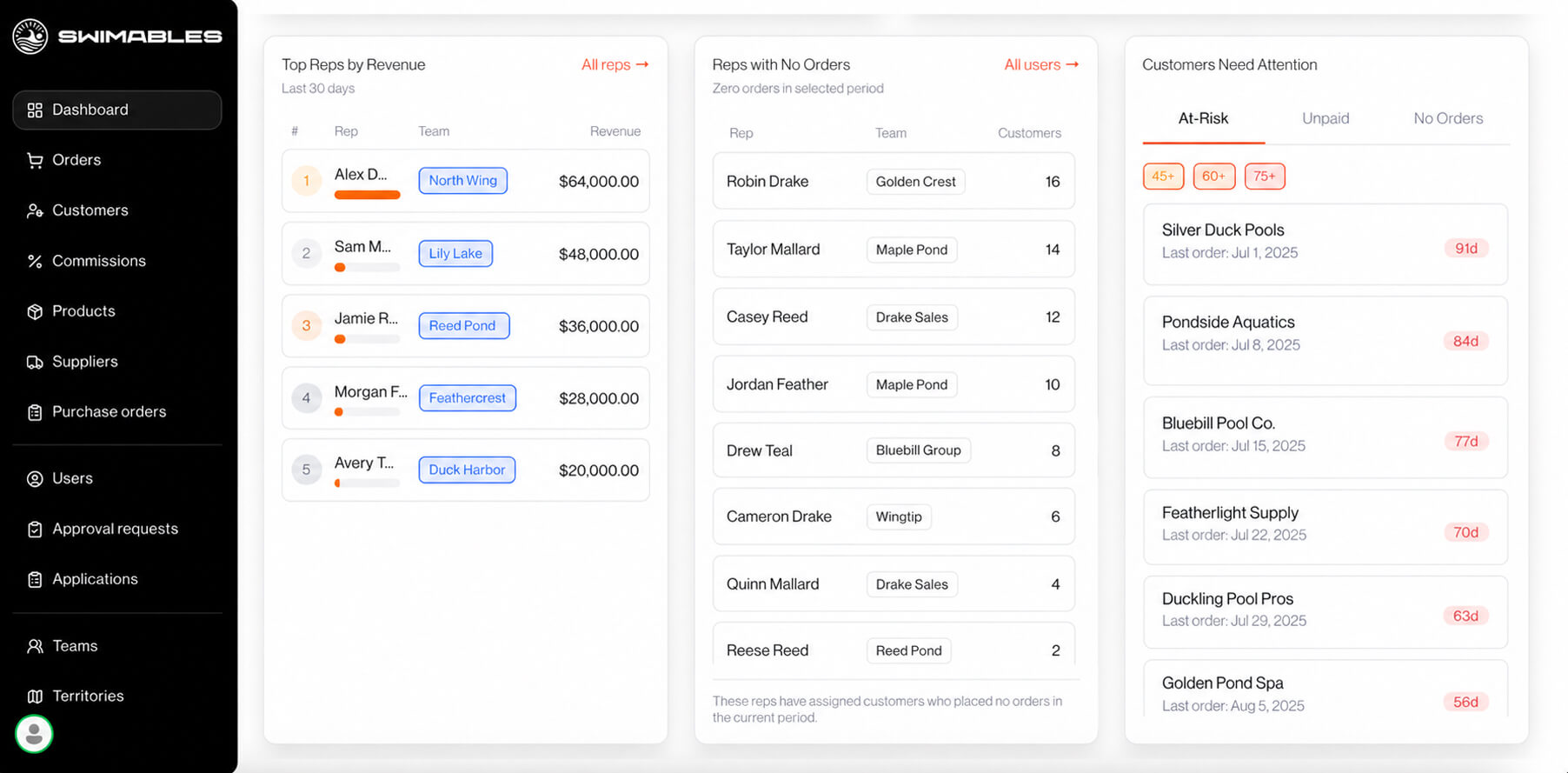This screenshot has width=1568, height=773.
Task: Click the Suppliers truck icon
Action: coord(35,363)
